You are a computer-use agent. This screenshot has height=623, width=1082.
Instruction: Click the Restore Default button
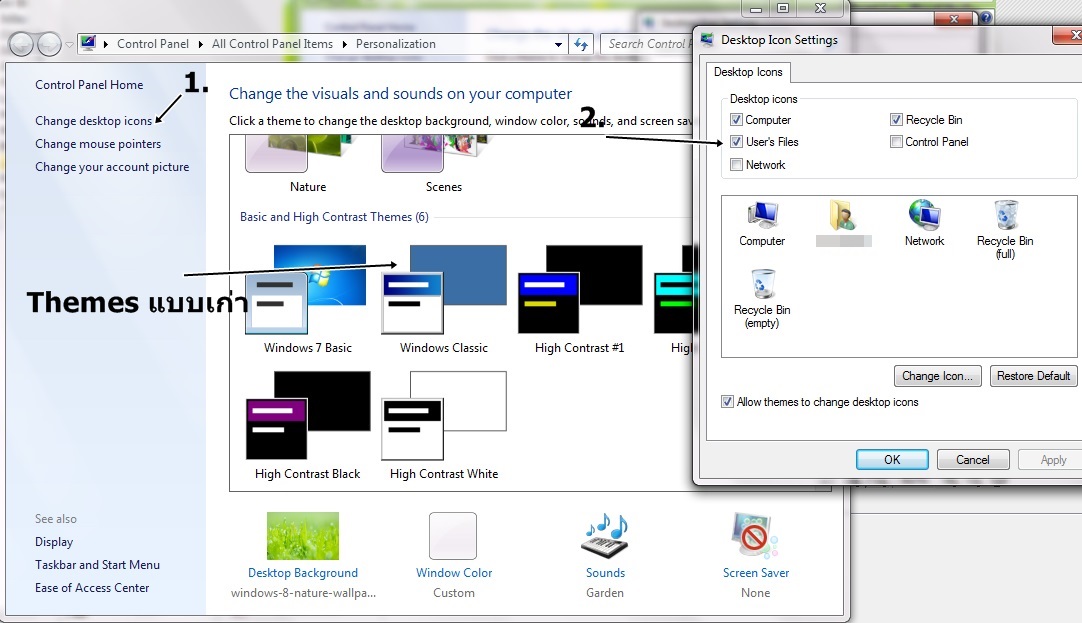[x=1033, y=376]
